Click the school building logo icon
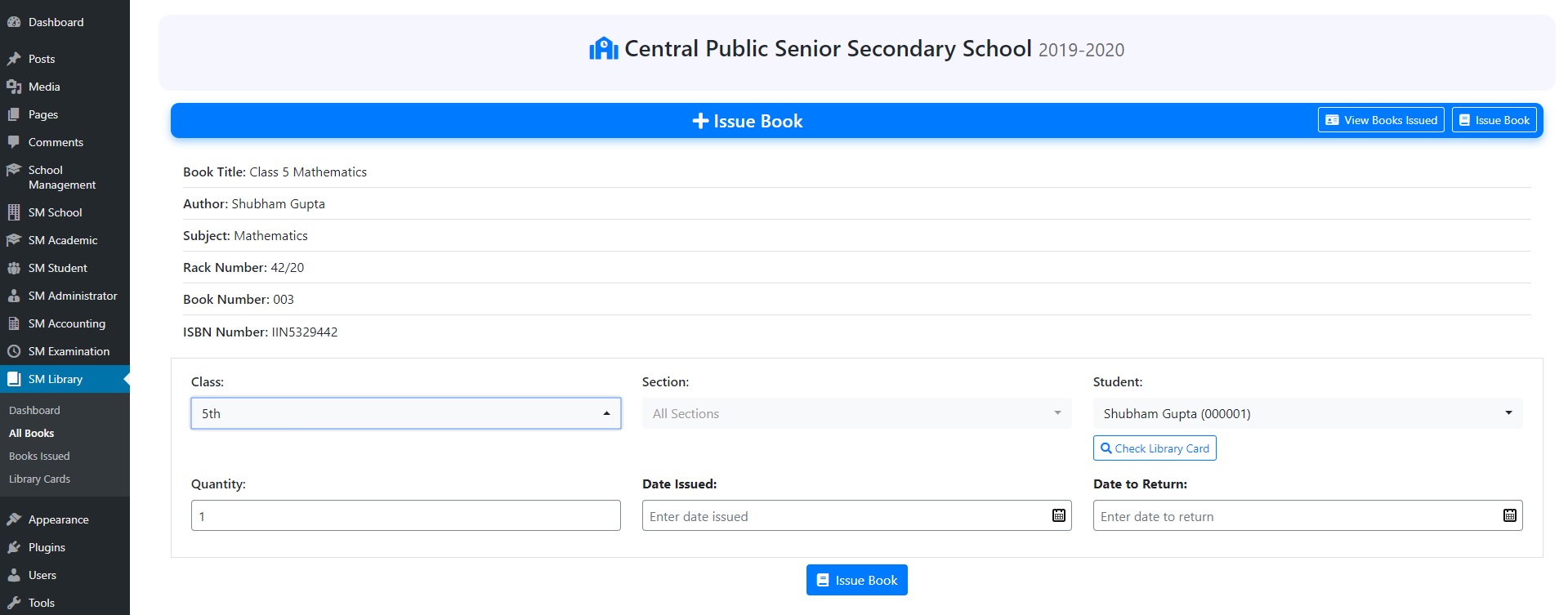The height and width of the screenshot is (615, 1568). [603, 49]
